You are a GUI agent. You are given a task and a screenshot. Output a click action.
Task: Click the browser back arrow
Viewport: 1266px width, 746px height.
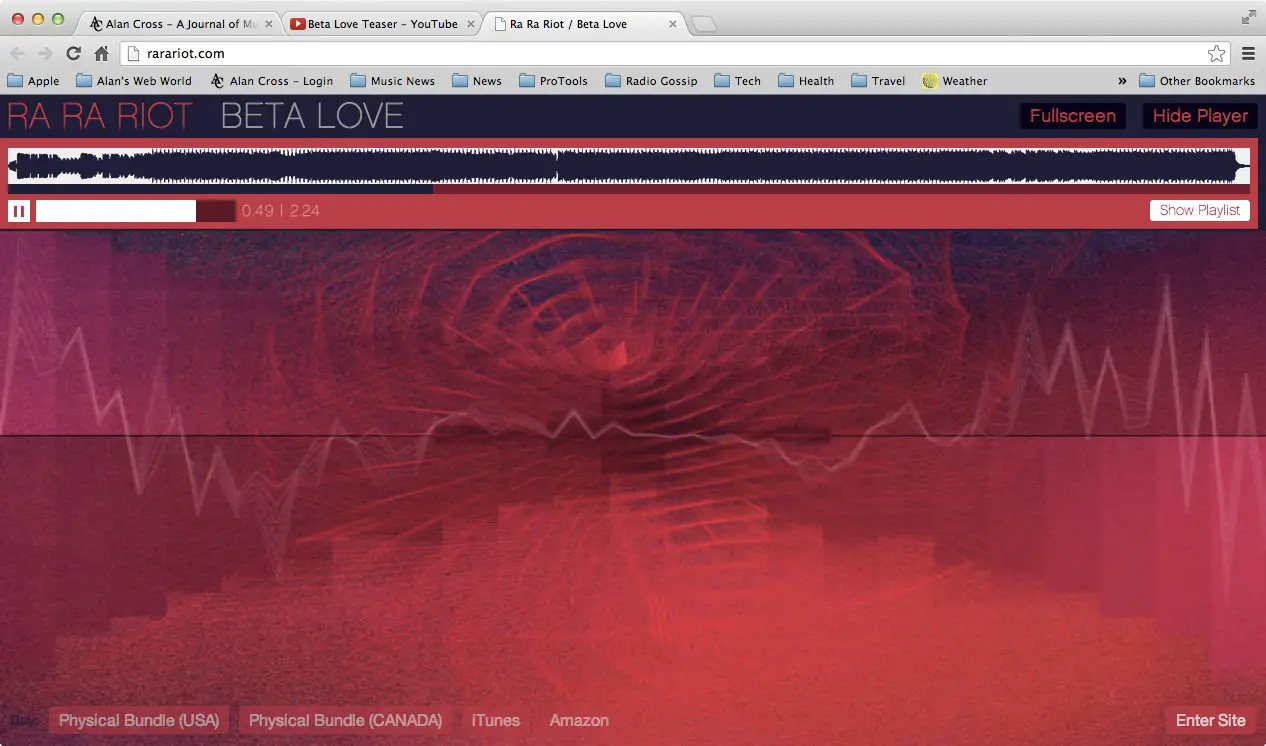(x=17, y=54)
